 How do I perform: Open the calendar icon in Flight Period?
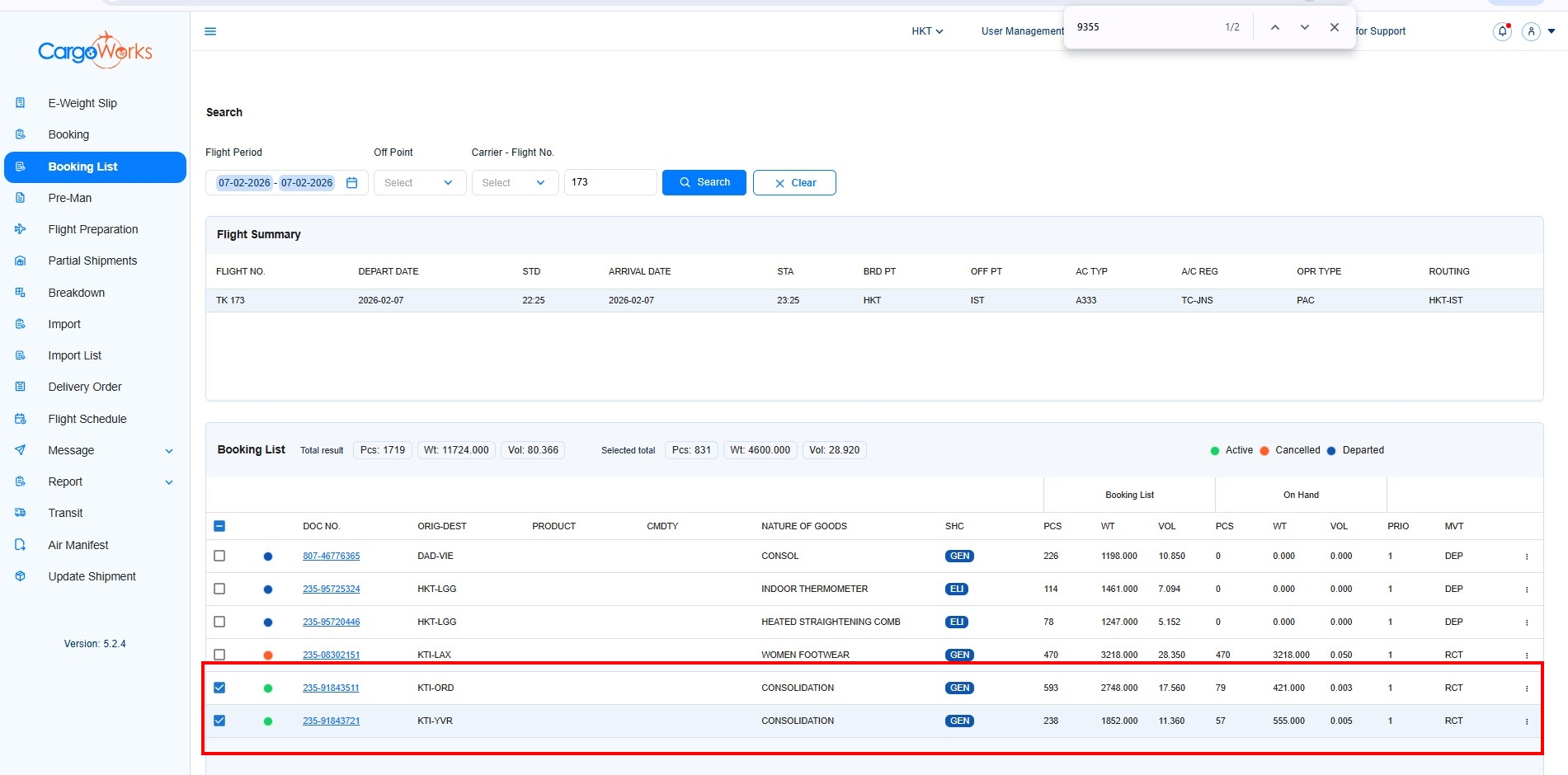351,183
